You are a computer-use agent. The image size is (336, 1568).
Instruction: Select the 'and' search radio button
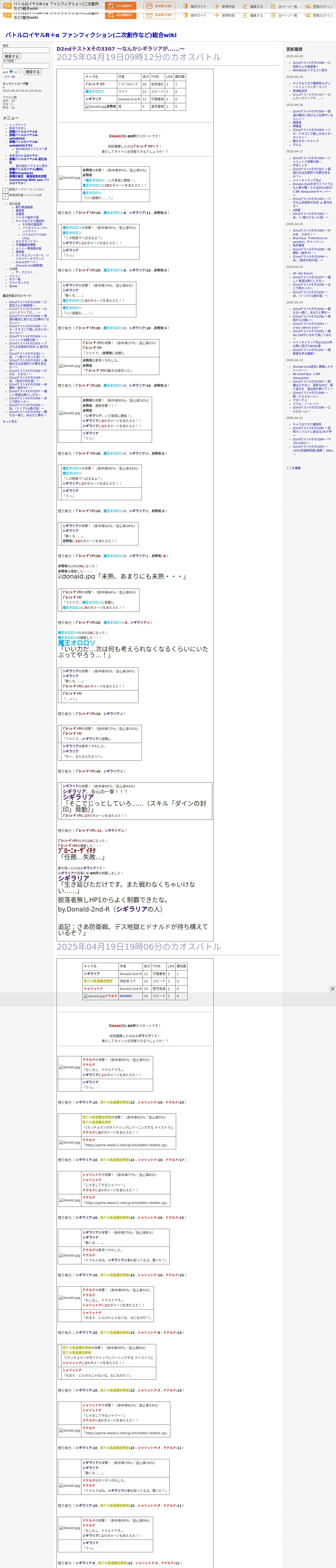click(x=11, y=71)
